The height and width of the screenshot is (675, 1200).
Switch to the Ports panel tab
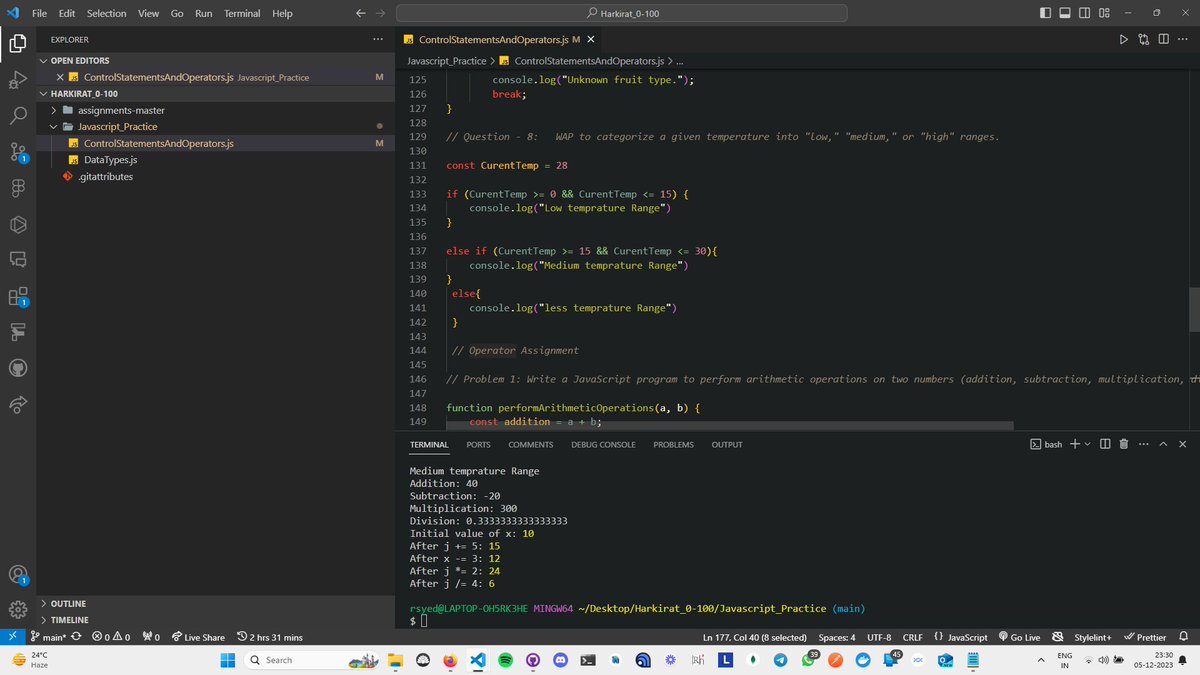(x=478, y=444)
